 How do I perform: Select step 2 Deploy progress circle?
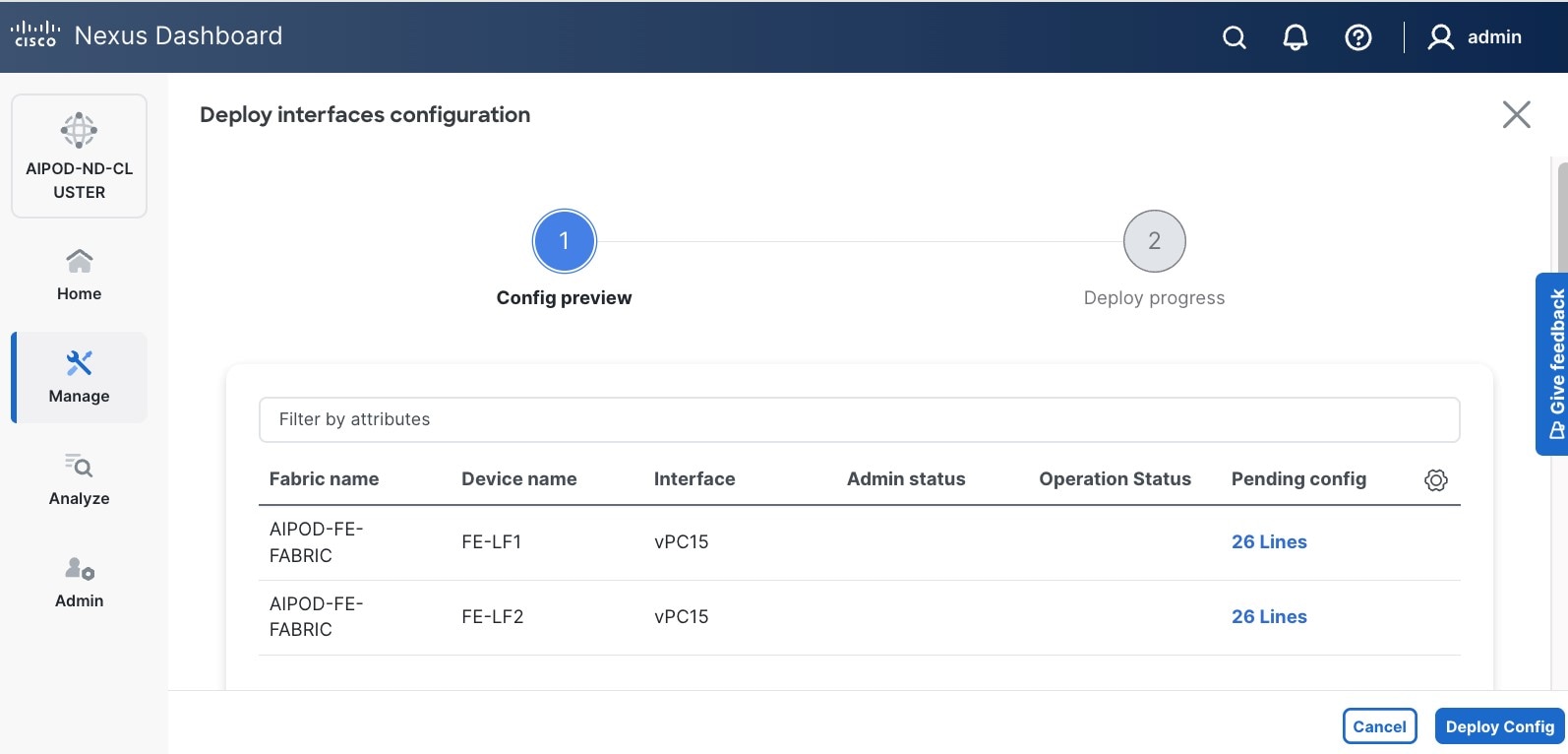1154,241
